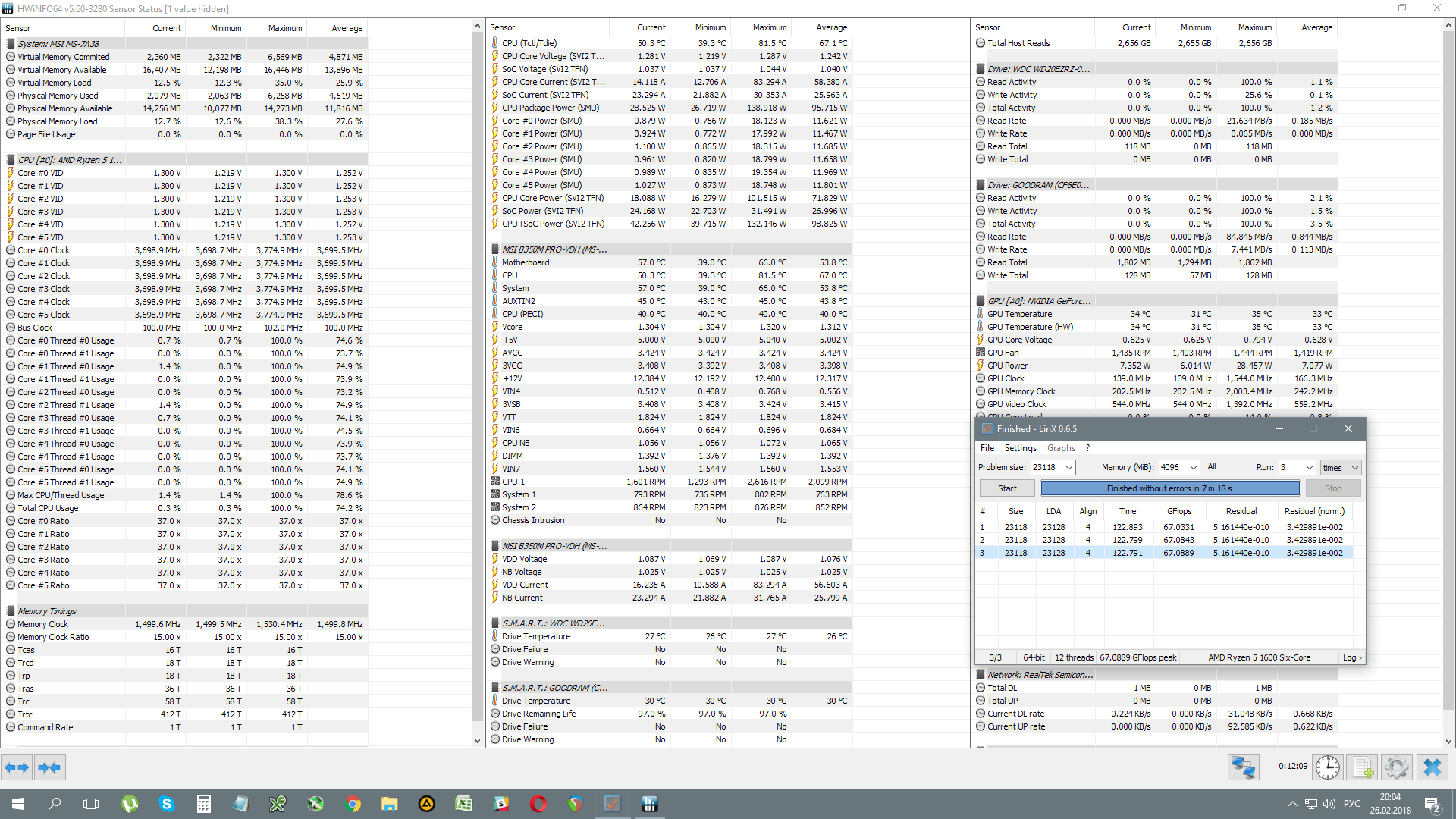Image resolution: width=1456 pixels, height=819 pixels.
Task: Click the logging file start icon
Action: (1363, 767)
